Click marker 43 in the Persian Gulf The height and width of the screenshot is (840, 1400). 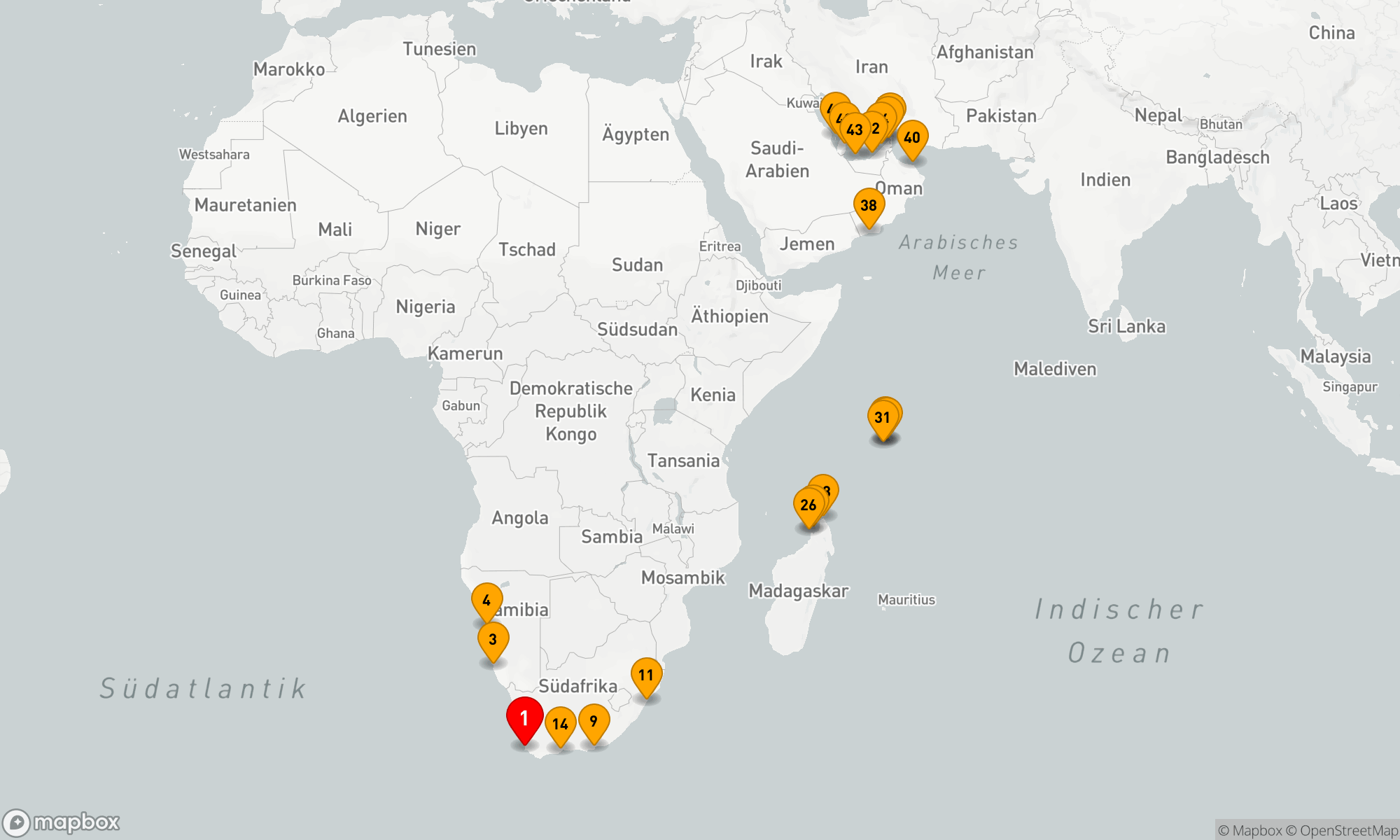point(854,130)
